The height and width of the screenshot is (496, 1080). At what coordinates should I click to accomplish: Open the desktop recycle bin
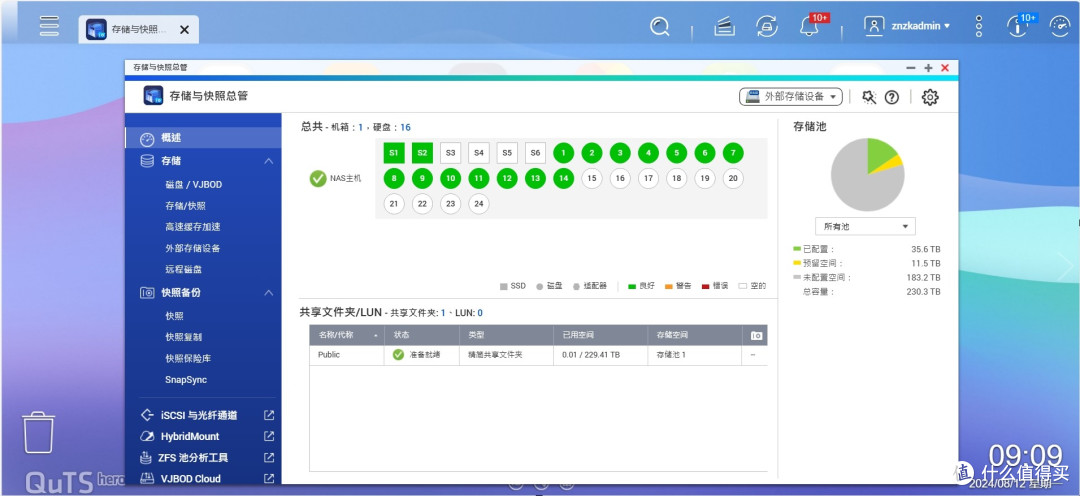(38, 433)
